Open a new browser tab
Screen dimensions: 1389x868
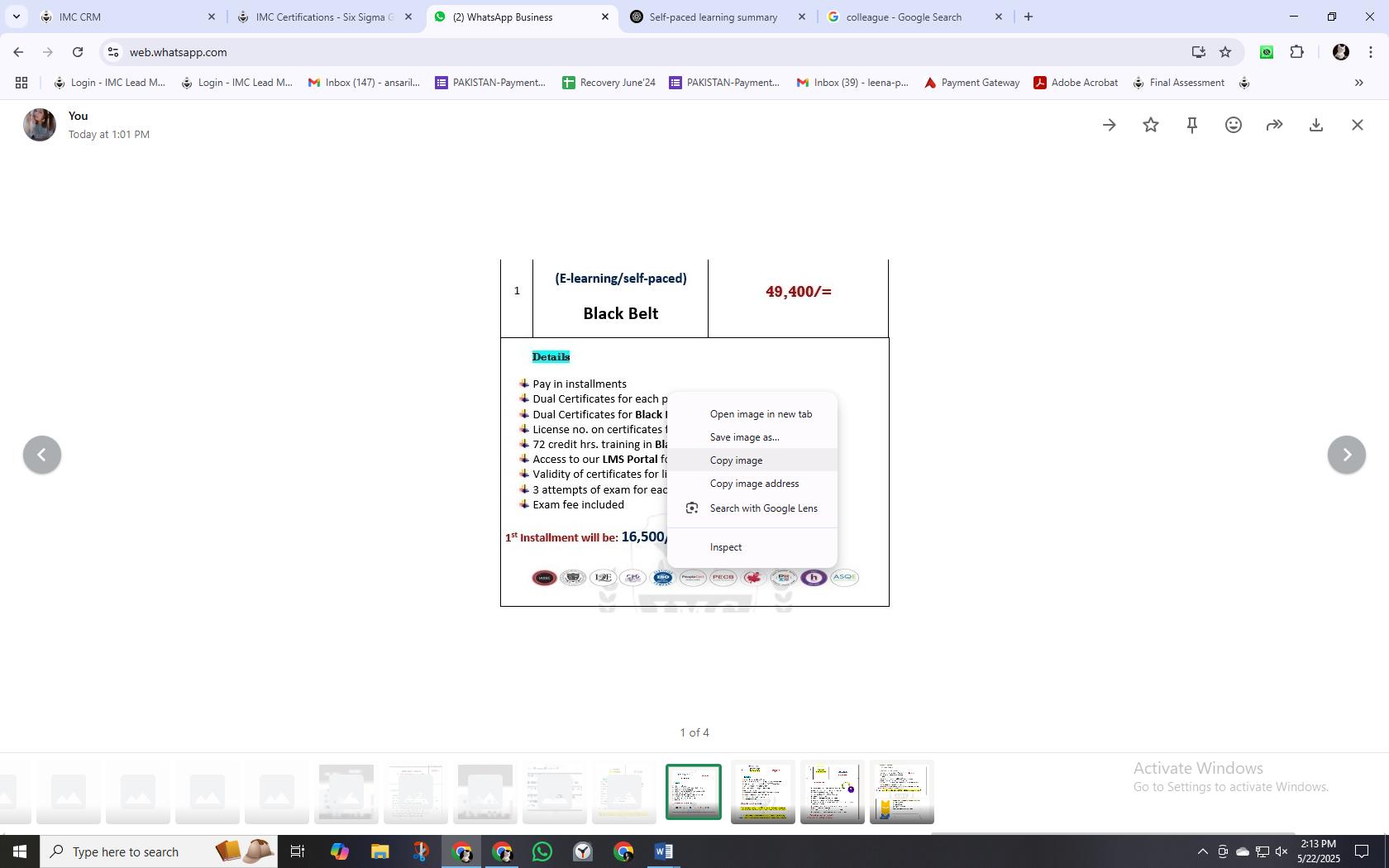[1029, 17]
